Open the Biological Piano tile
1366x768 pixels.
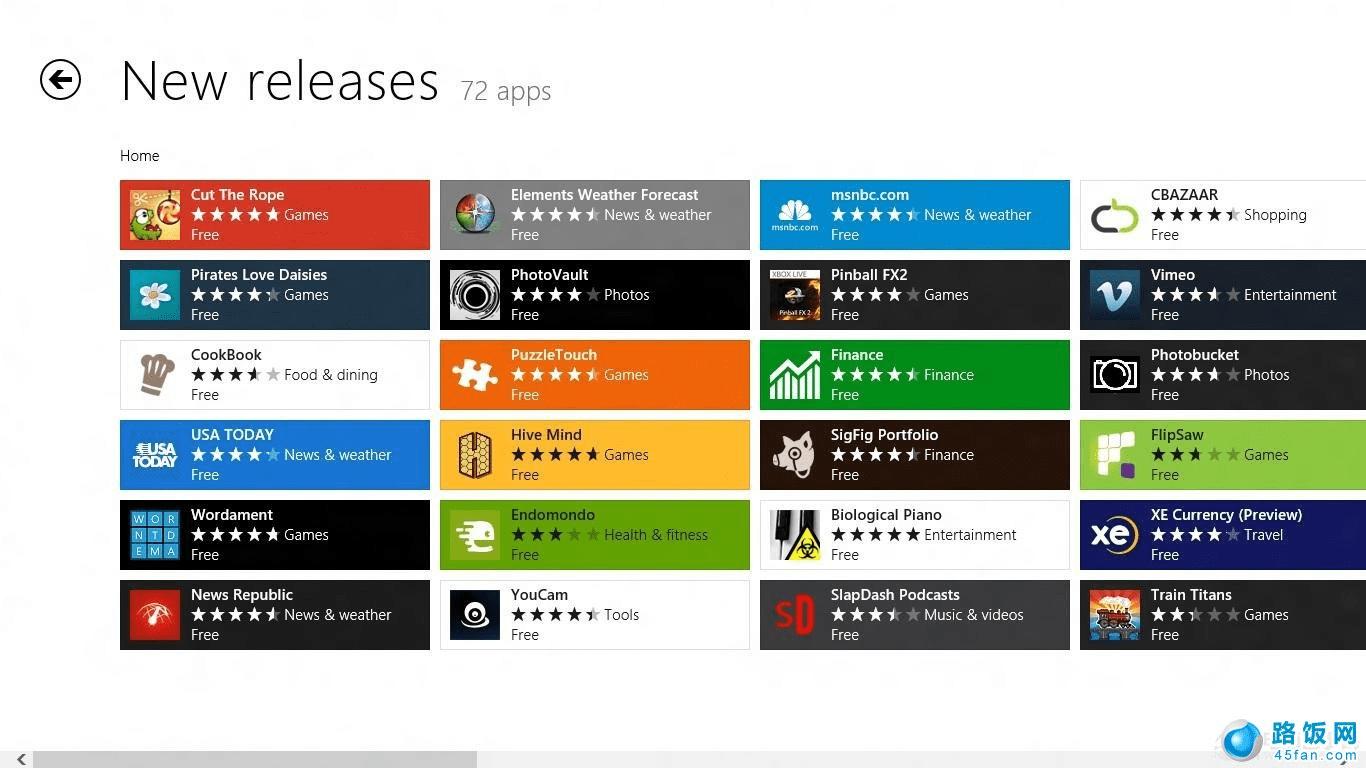click(x=914, y=534)
